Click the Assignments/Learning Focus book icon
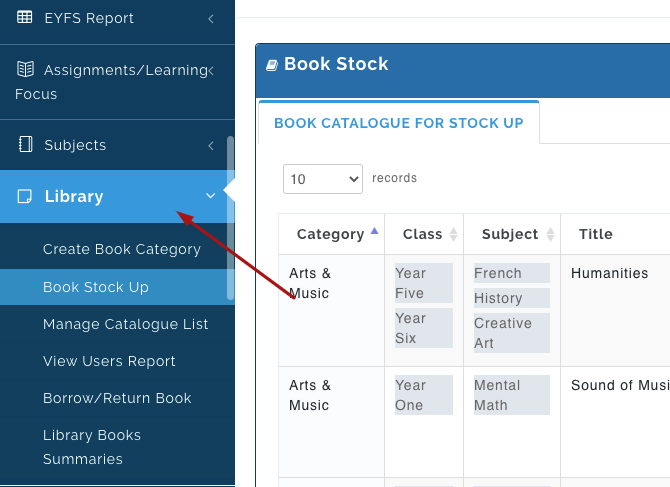 (25, 69)
